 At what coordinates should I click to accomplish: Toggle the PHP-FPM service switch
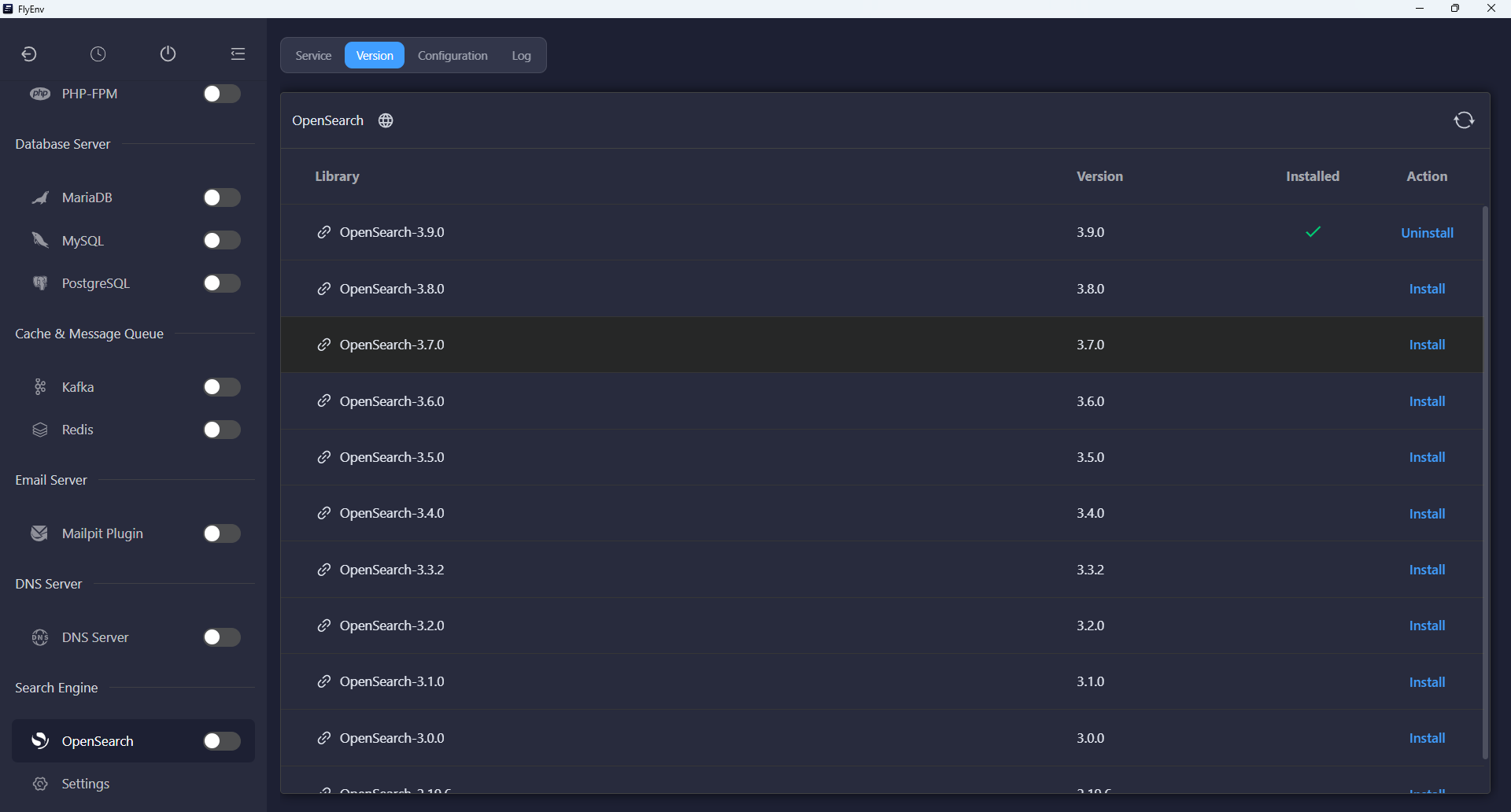pyautogui.click(x=222, y=94)
